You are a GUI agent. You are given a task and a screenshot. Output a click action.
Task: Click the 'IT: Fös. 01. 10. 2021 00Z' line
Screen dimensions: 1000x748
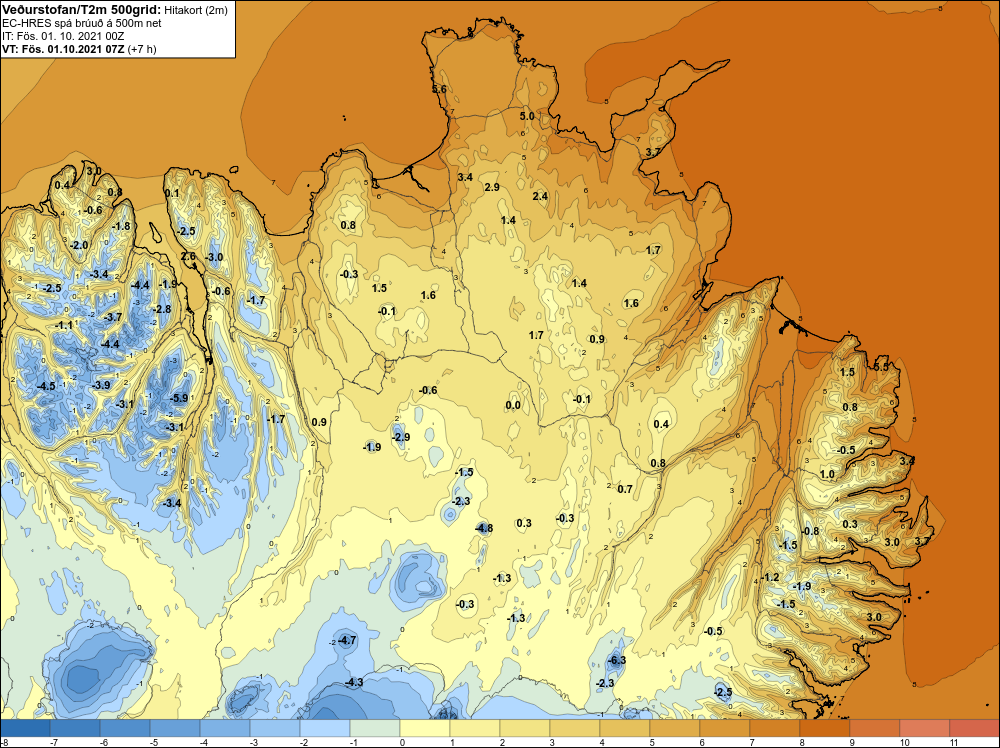[64, 36]
